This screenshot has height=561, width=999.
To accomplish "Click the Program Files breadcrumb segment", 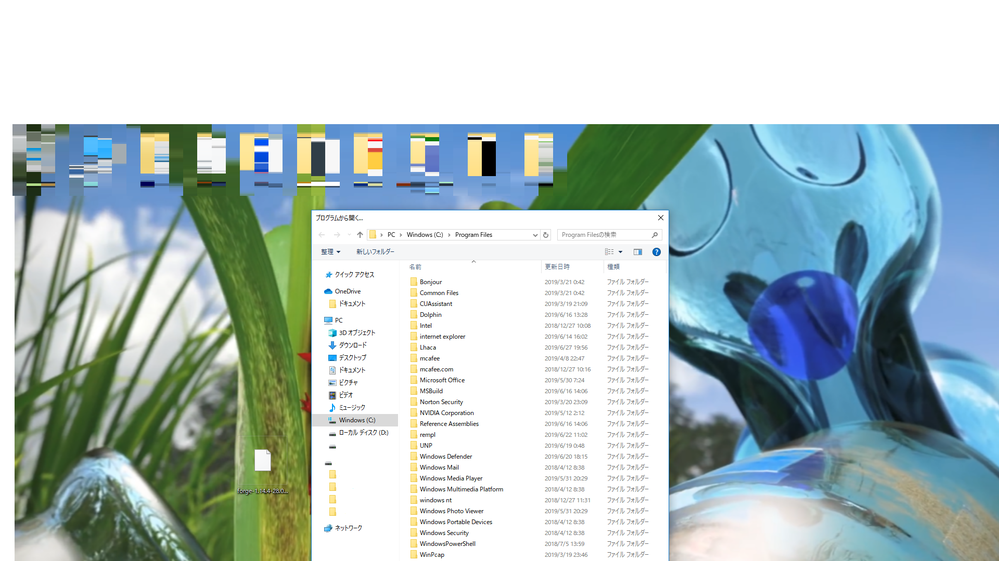I will 473,235.
